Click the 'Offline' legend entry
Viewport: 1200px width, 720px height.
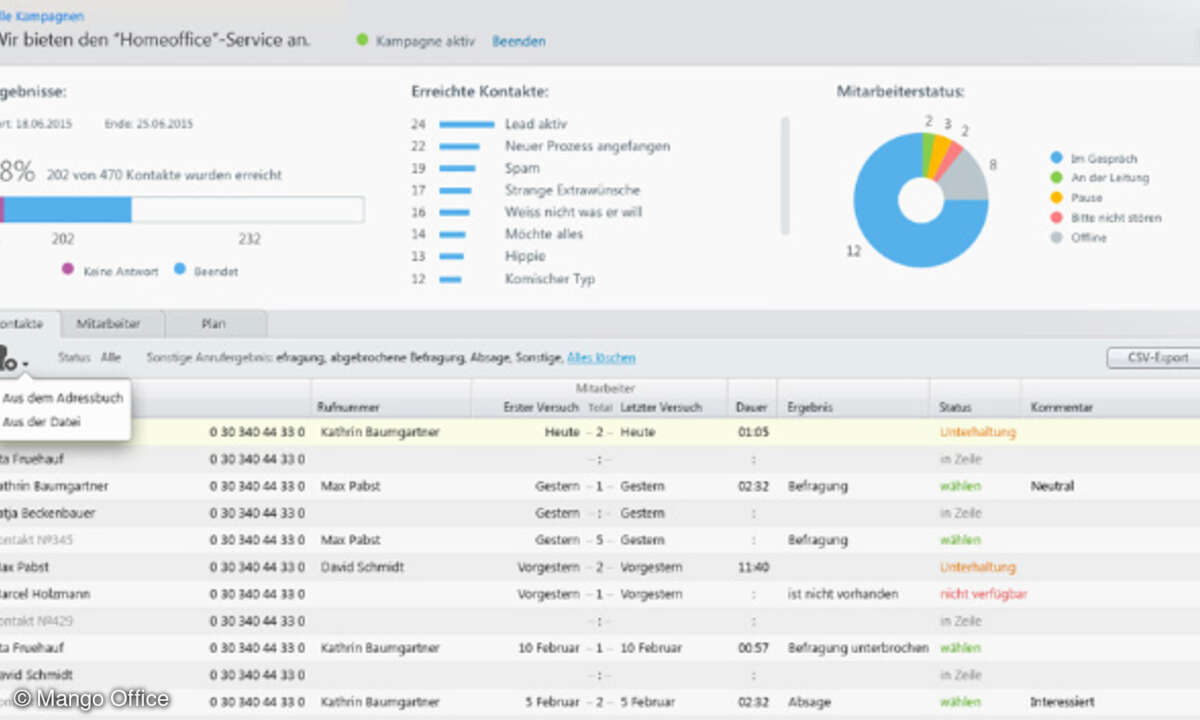[x=1078, y=238]
